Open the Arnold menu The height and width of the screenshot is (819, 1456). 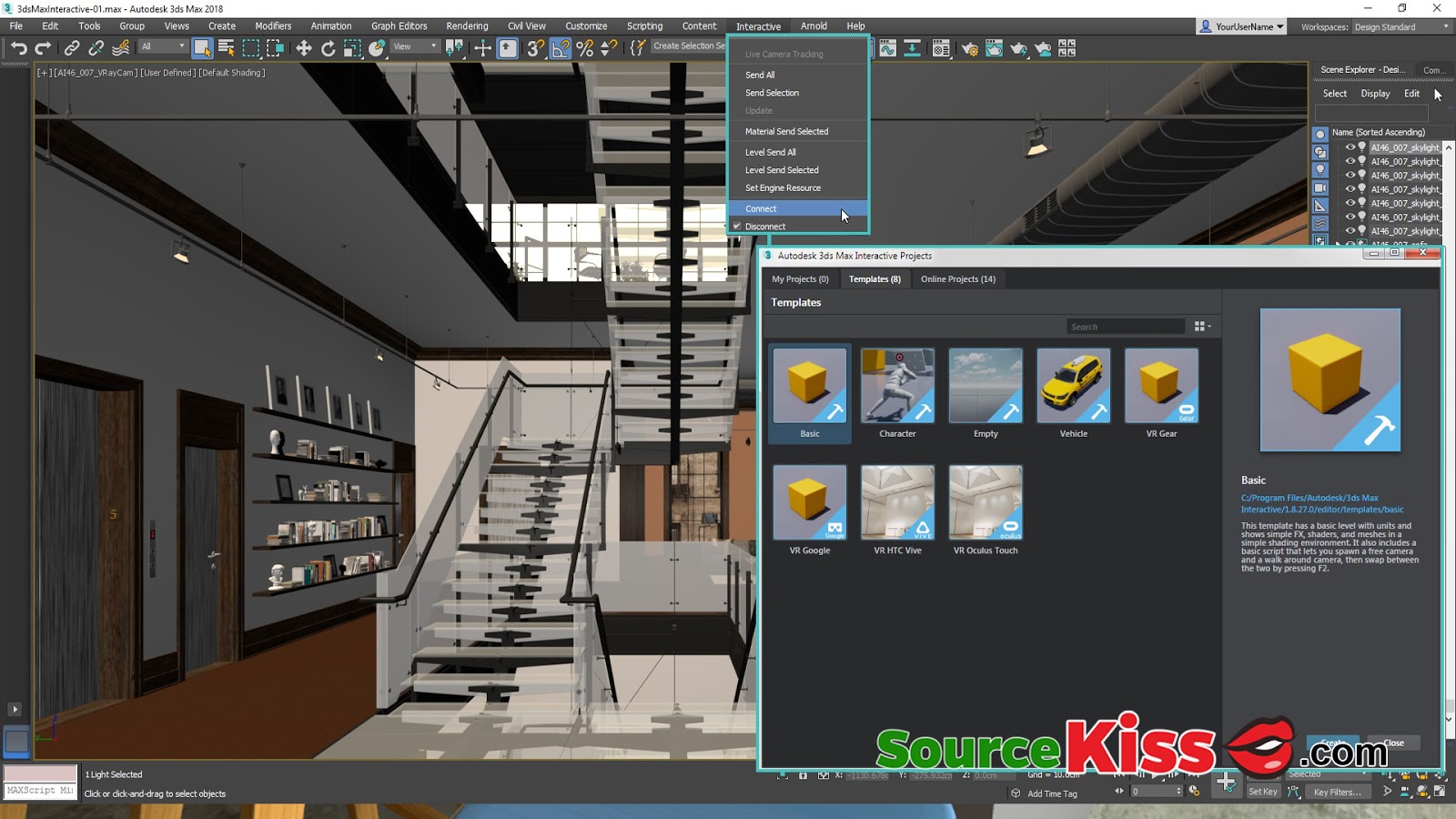click(x=814, y=26)
